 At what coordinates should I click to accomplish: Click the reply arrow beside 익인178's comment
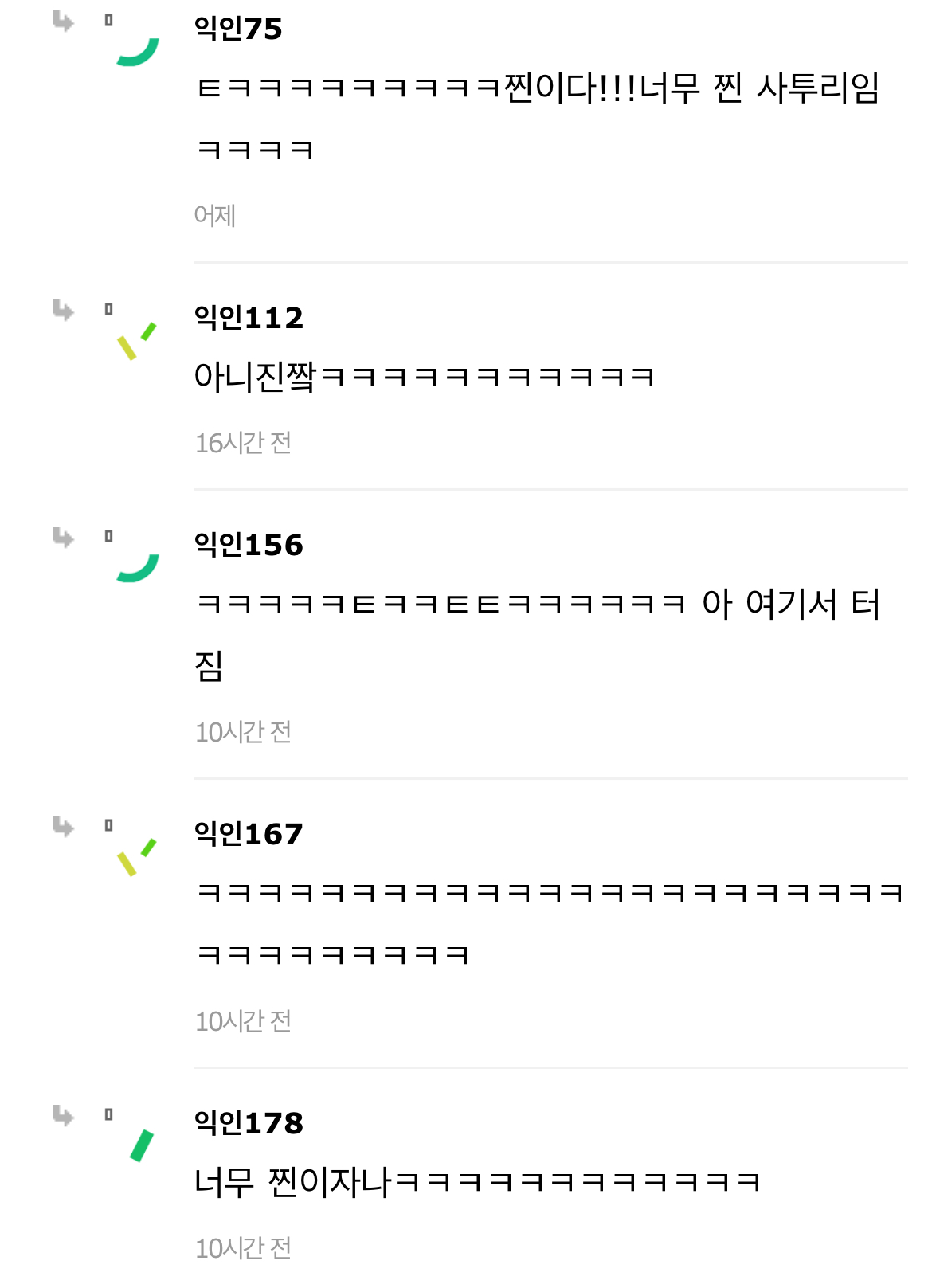point(63,1115)
